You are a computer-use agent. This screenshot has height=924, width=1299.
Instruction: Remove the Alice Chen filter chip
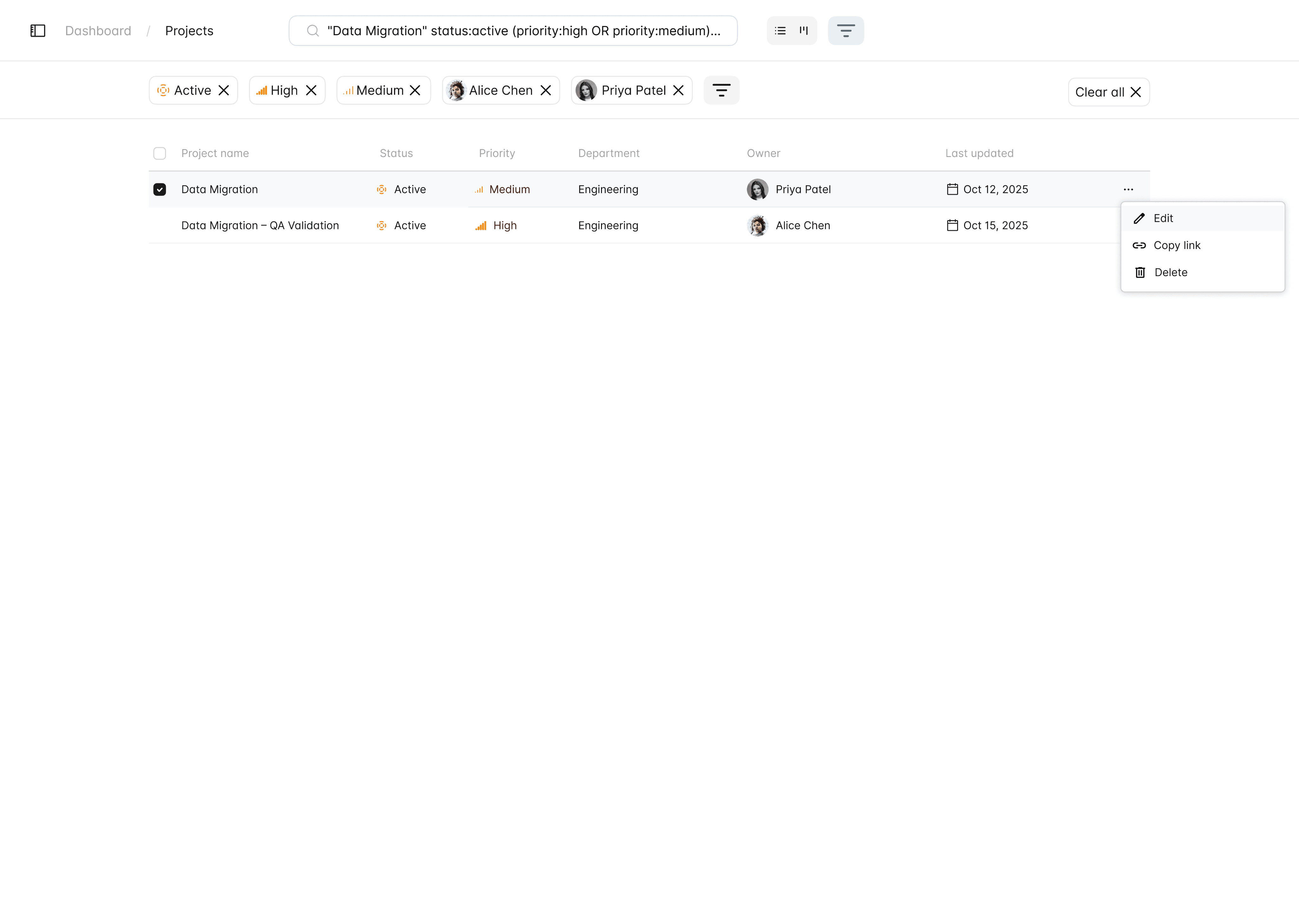click(546, 90)
